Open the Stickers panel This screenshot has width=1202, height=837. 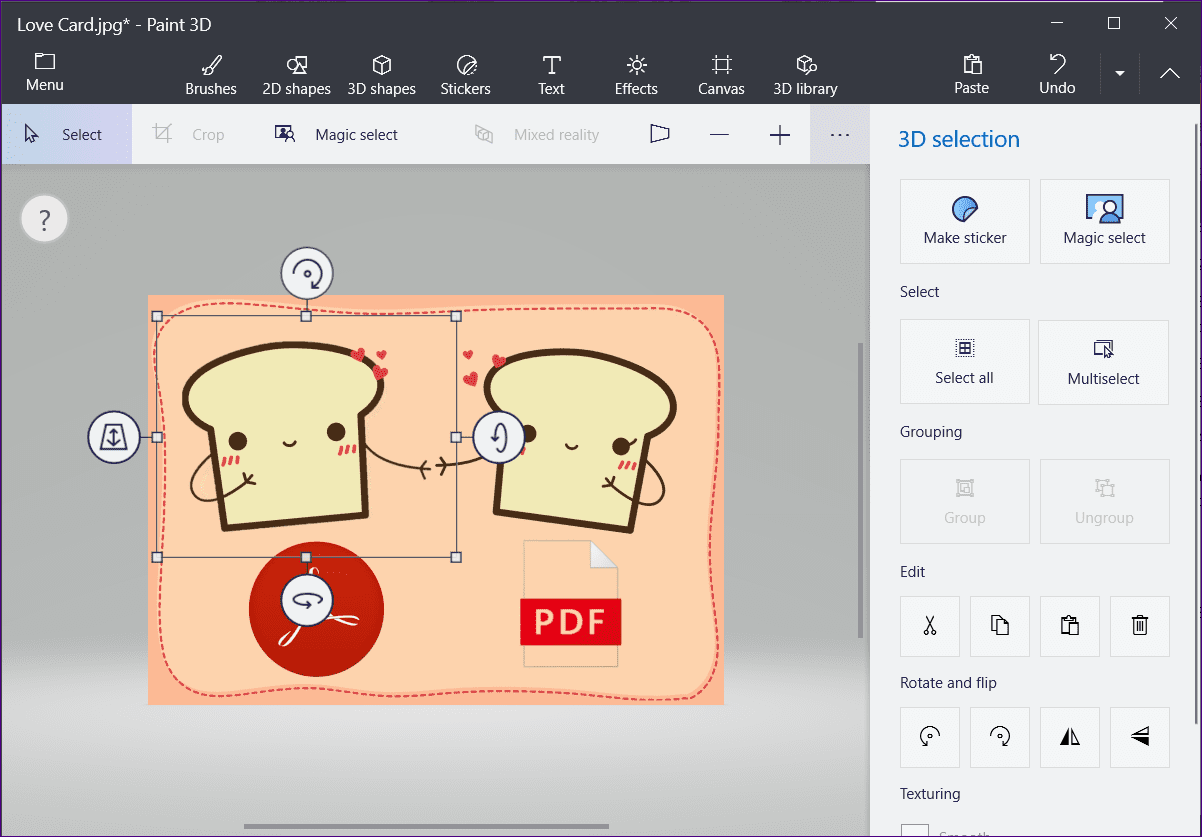(465, 76)
